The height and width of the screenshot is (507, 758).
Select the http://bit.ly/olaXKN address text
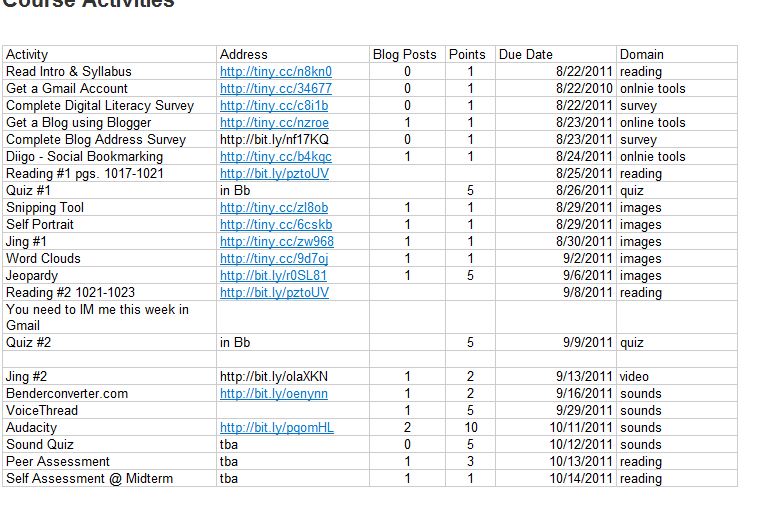(x=274, y=376)
